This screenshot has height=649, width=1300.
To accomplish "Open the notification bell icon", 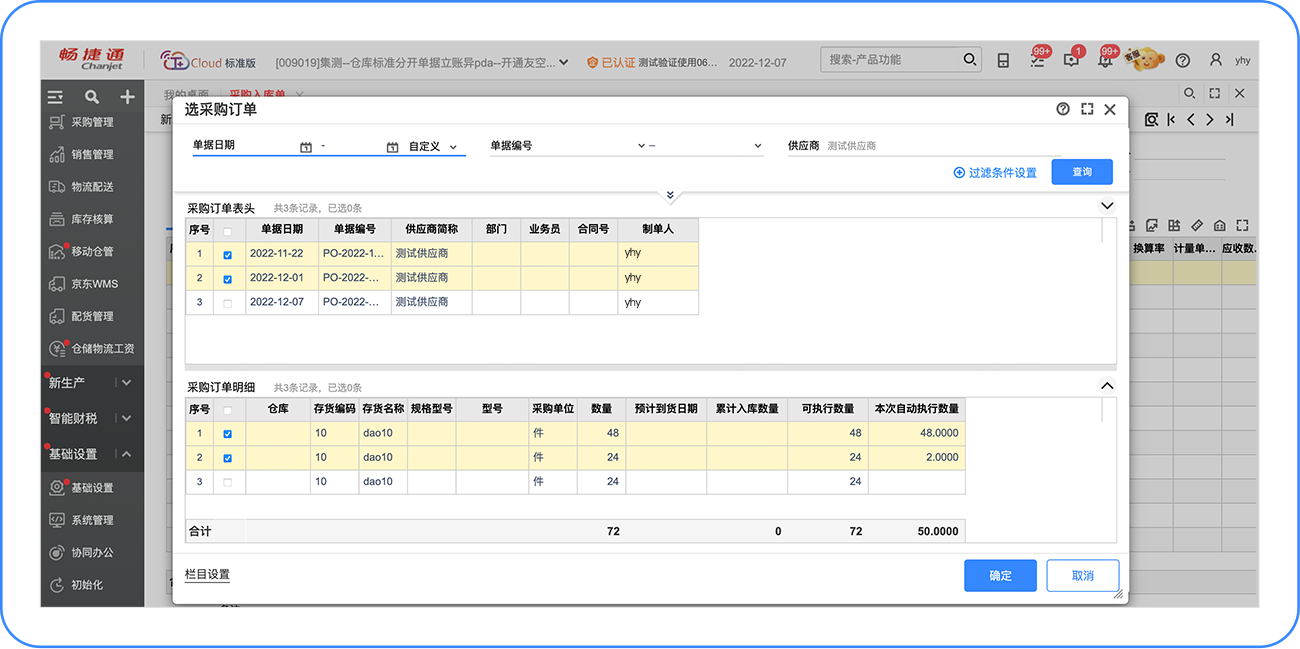I will pos(1105,61).
